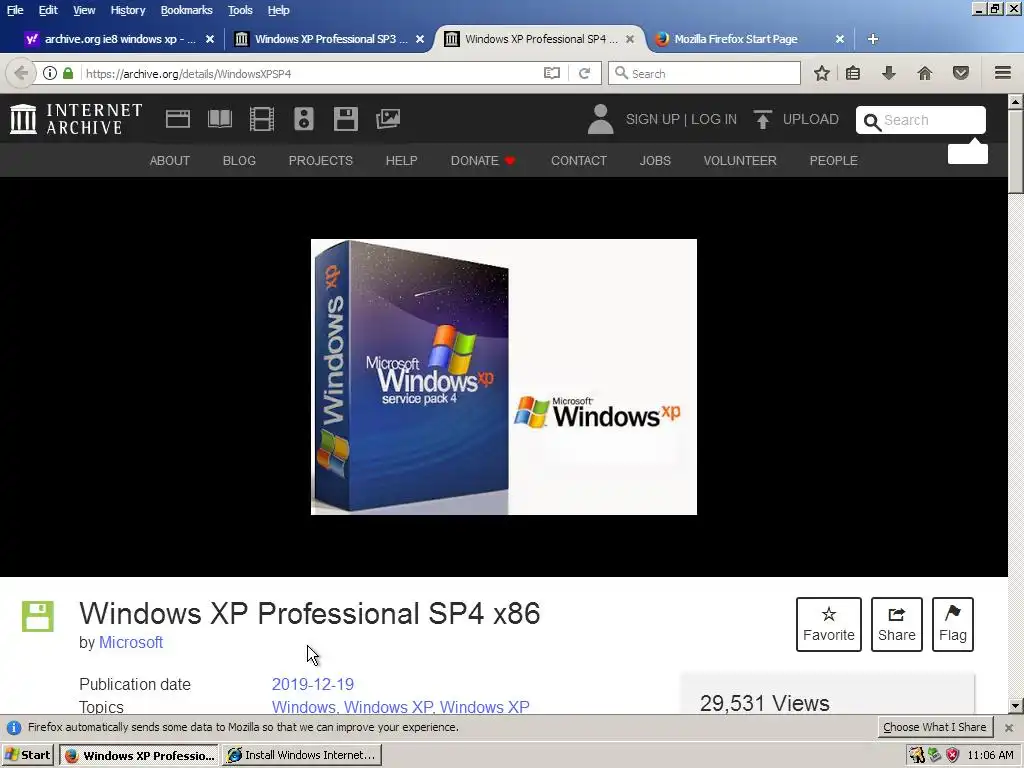The width and height of the screenshot is (1024, 768).
Task: Click the ABOUT navigation link
Action: pos(170,161)
